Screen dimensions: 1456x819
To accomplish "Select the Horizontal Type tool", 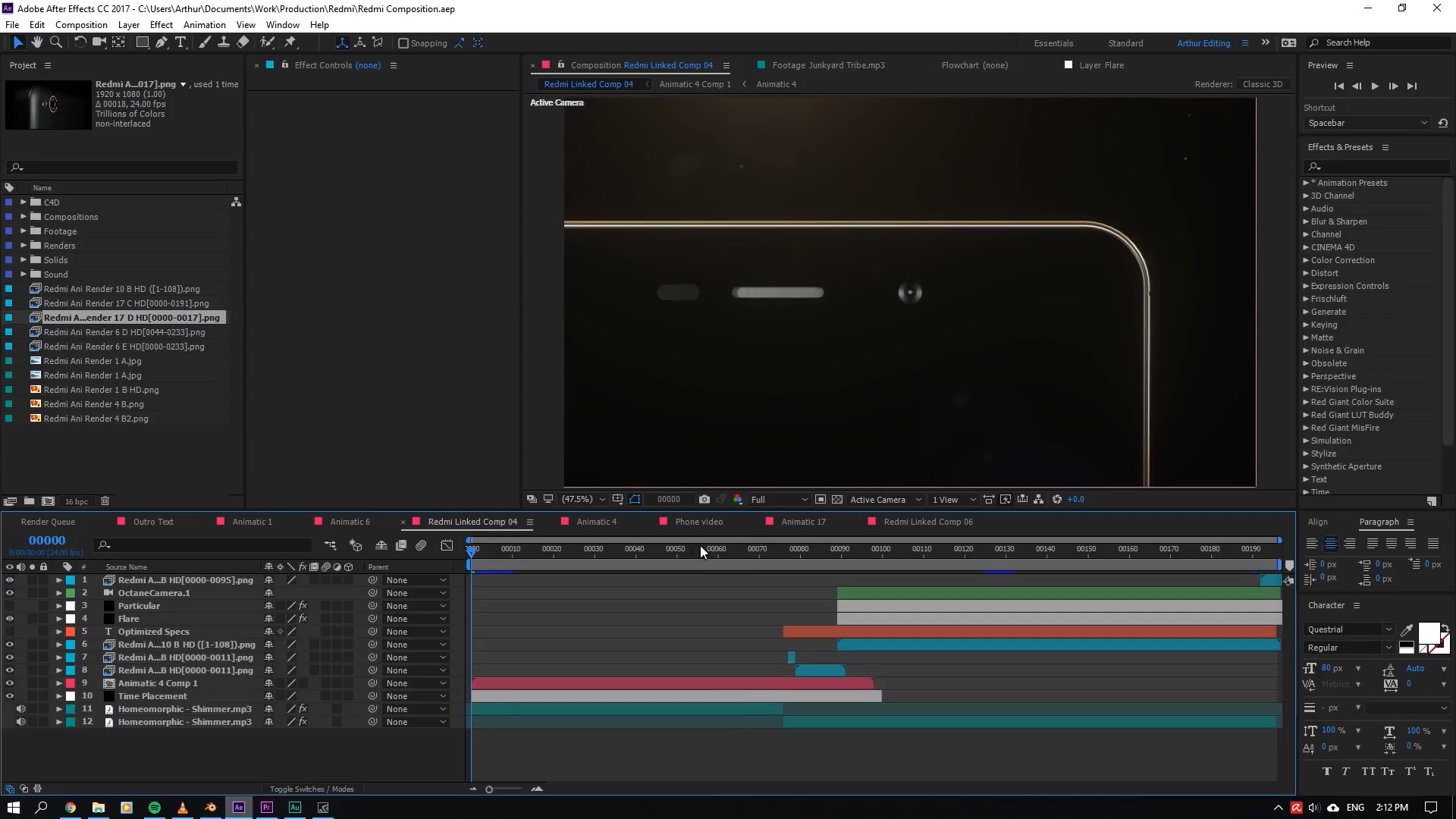I will click(180, 42).
